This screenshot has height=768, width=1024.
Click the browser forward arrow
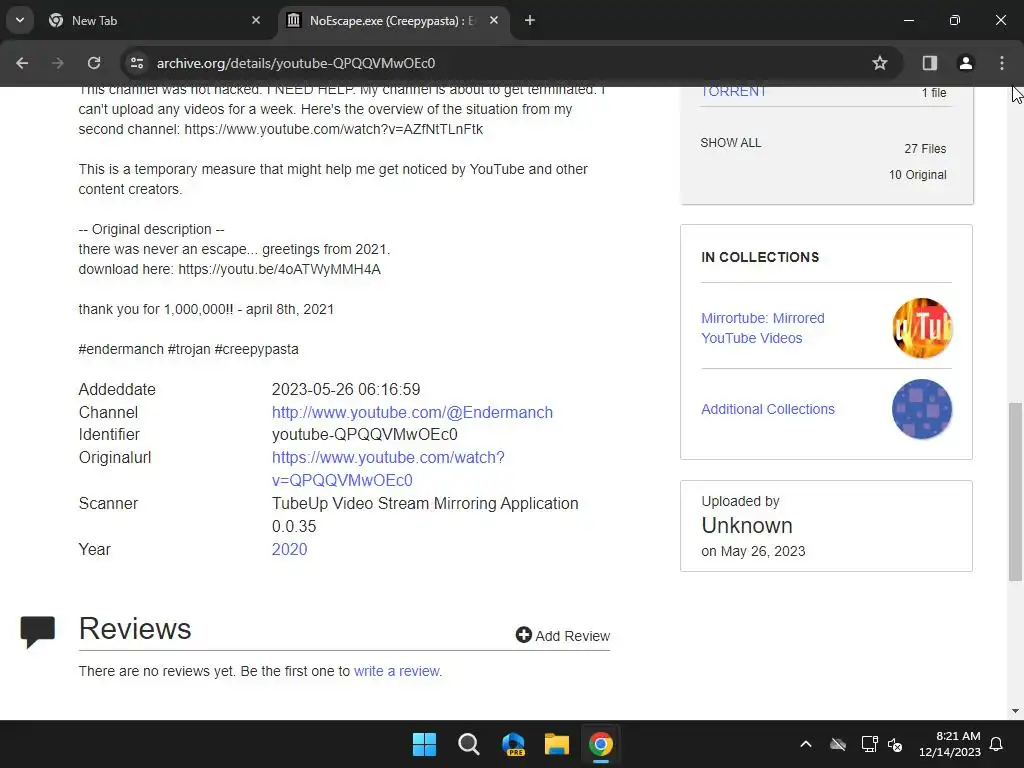click(57, 63)
